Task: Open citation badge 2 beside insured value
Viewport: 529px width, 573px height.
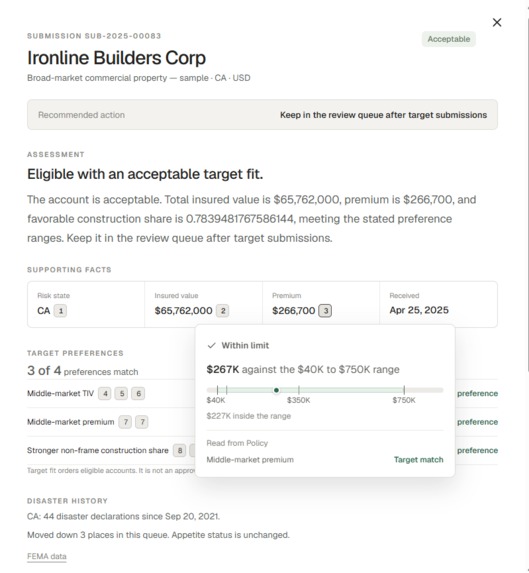Action: click(223, 311)
